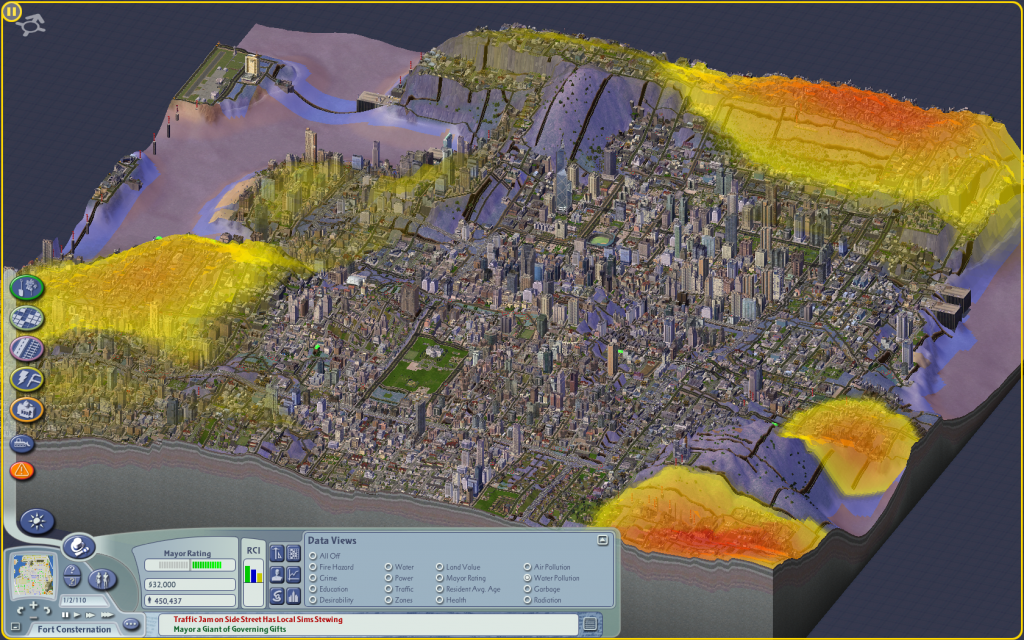This screenshot has height=640, width=1024.
Task: Pause the simulation
Action: point(65,615)
